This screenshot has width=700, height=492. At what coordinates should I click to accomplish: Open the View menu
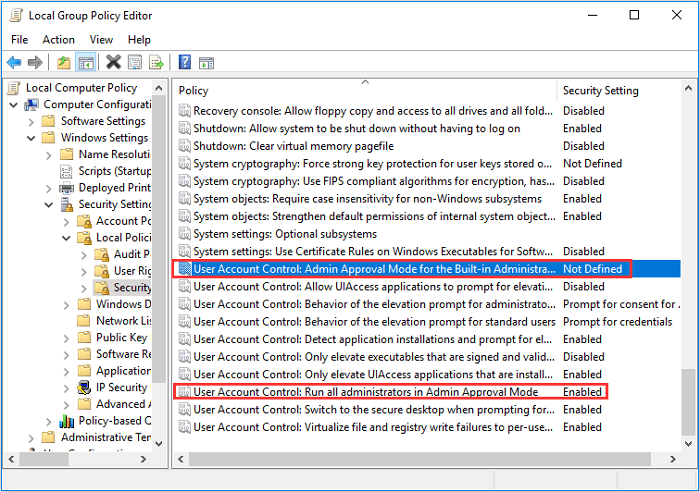(101, 39)
